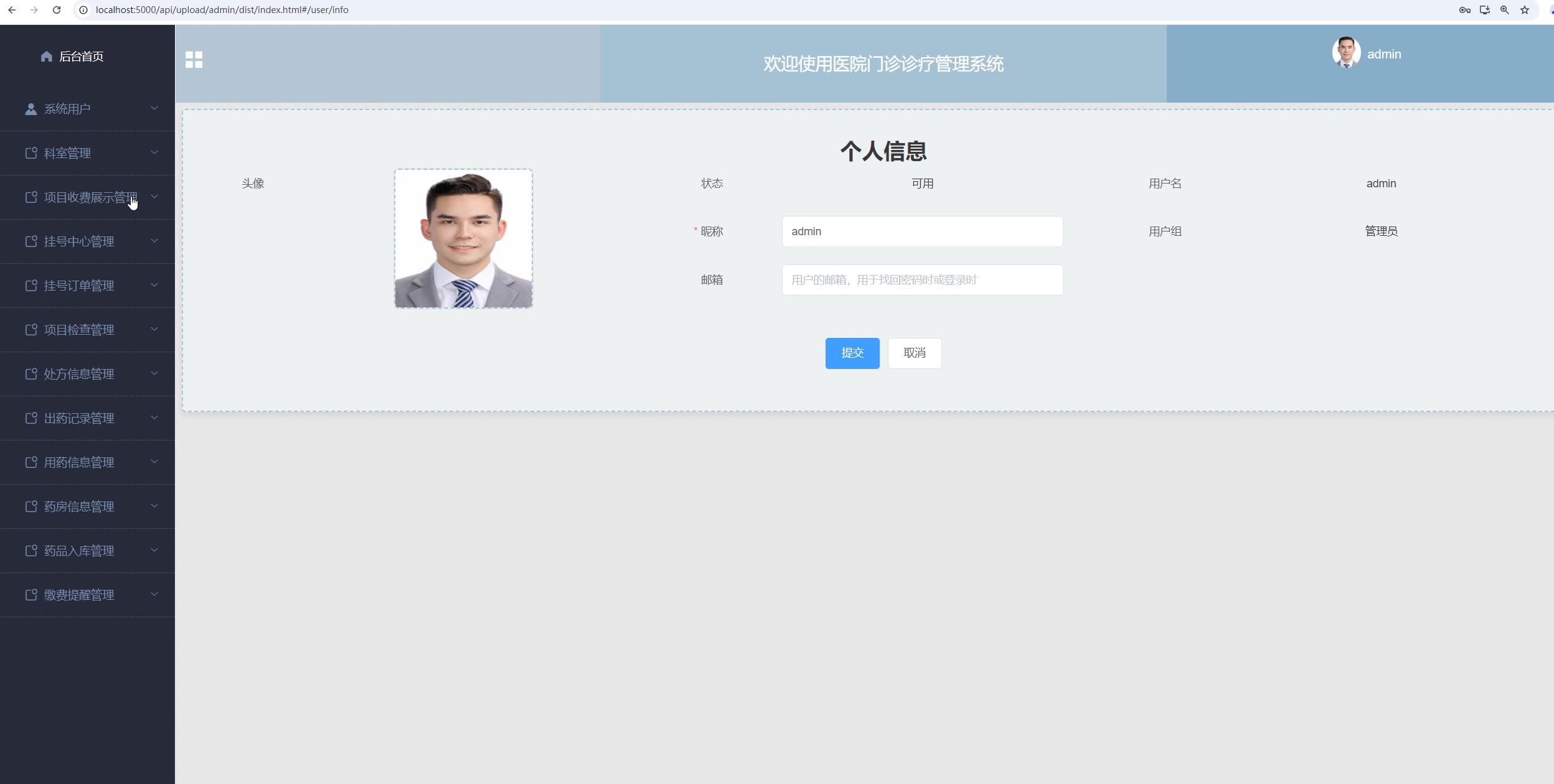Bookmark this page with the star icon
The height and width of the screenshot is (784, 1554).
pyautogui.click(x=1525, y=10)
